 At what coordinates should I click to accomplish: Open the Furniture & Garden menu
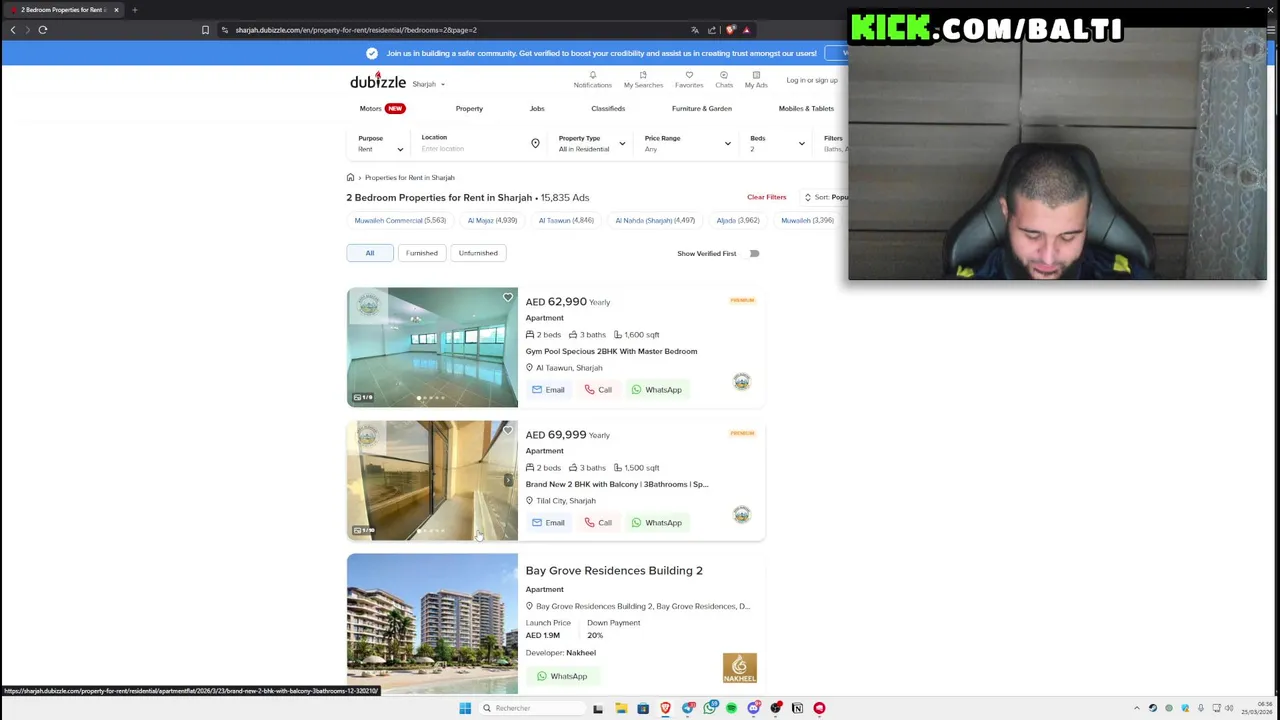pyautogui.click(x=702, y=108)
